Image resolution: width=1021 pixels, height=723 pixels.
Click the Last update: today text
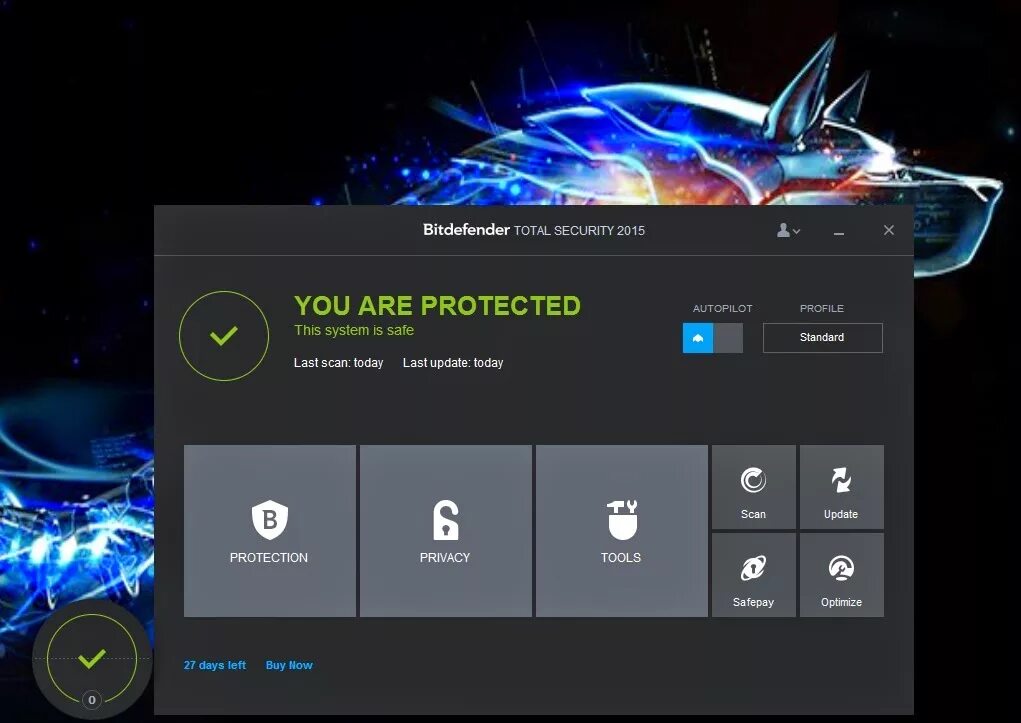(453, 363)
